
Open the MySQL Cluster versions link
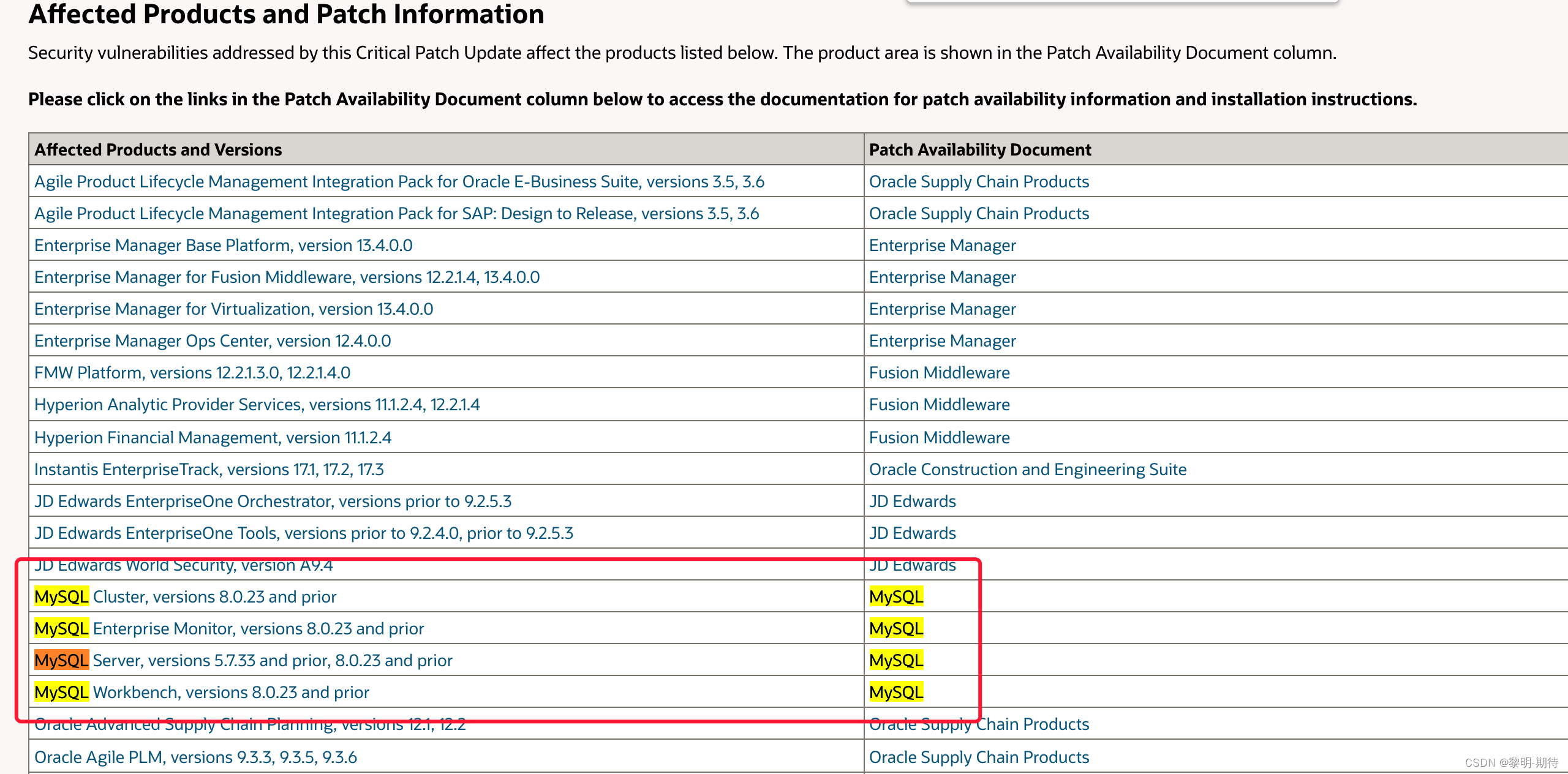[x=185, y=596]
